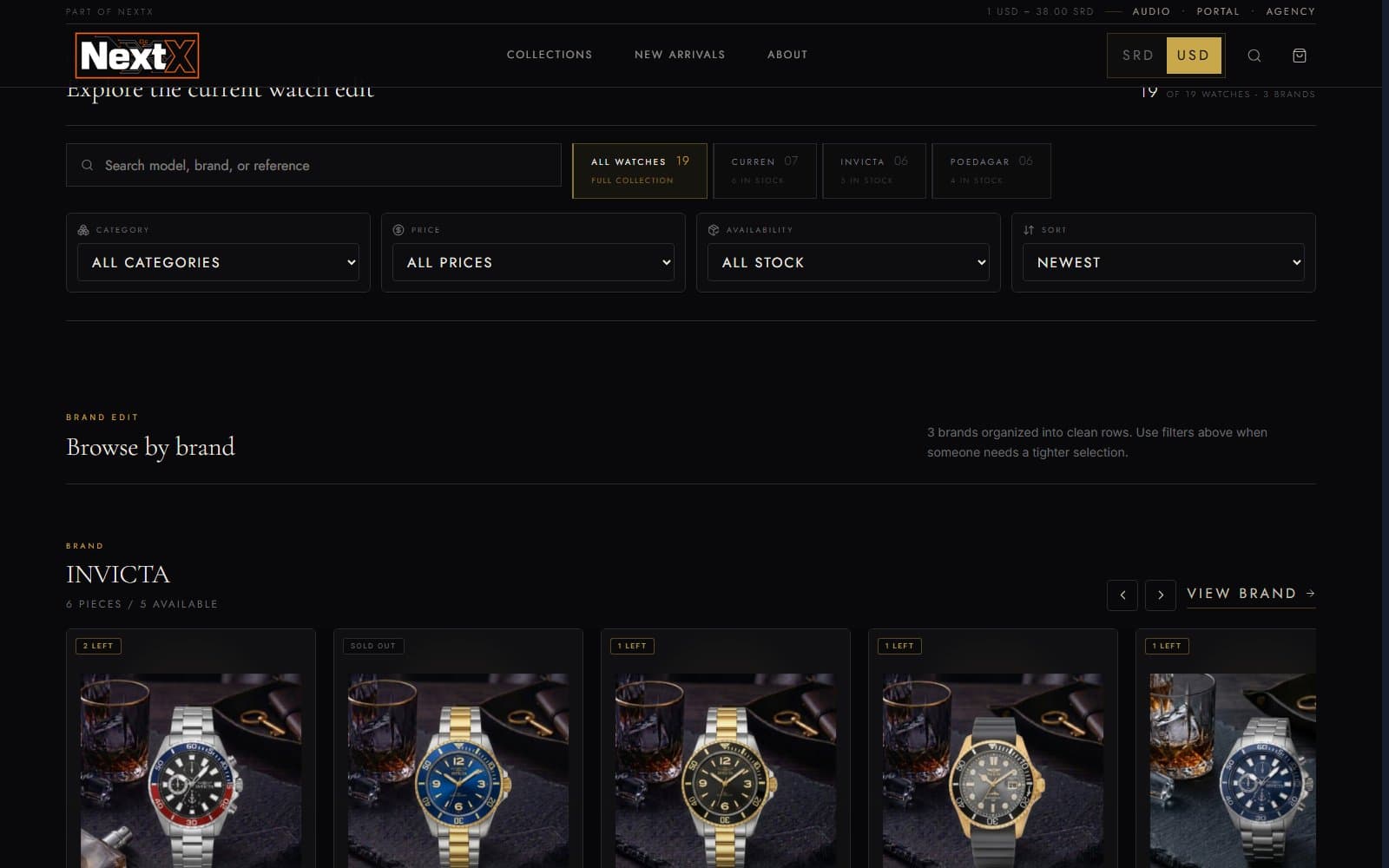Open the All Stock availability dropdown
This screenshot has width=1389, height=868.
pos(848,262)
